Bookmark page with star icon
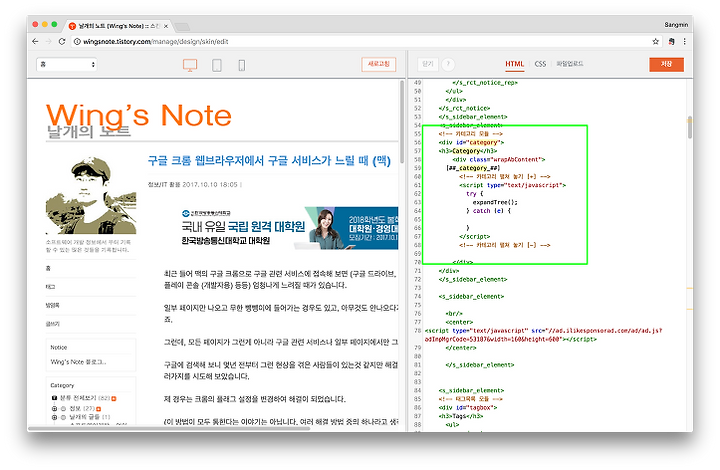The image size is (720, 470). tap(655, 41)
